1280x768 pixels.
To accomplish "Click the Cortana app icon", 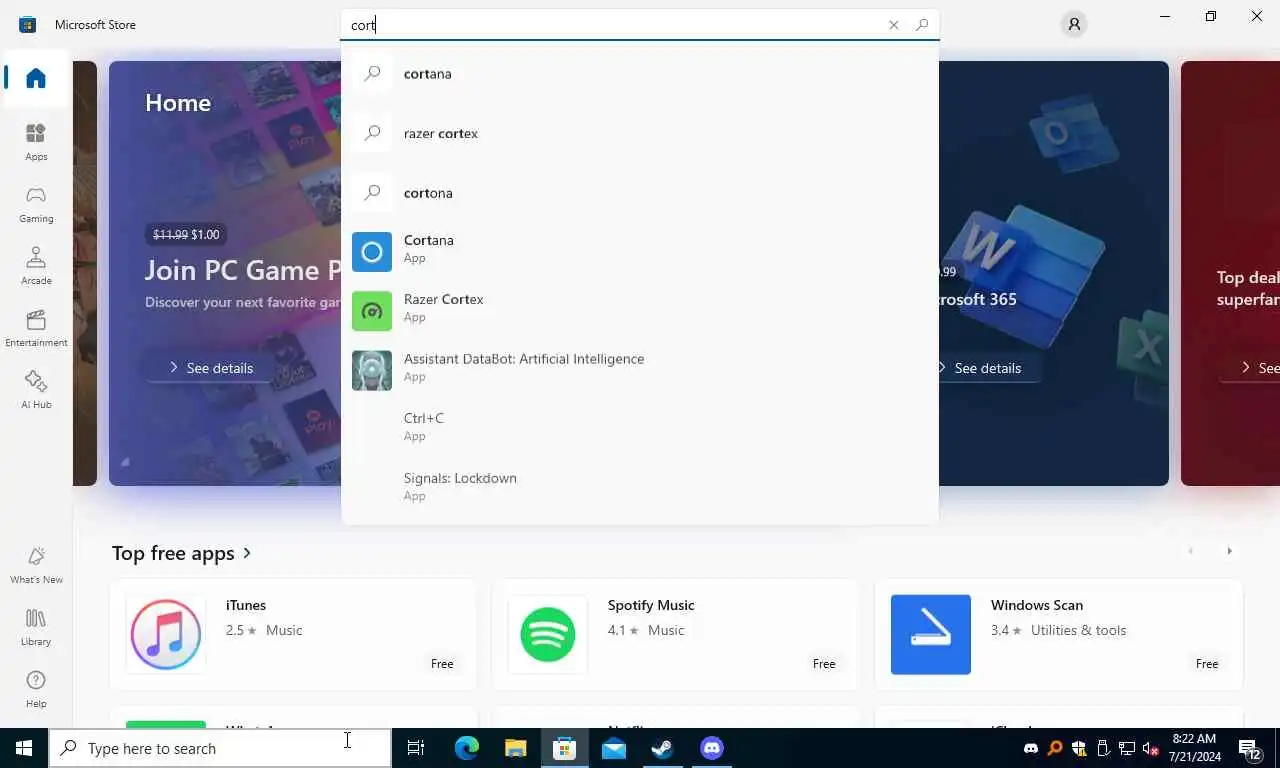I will point(372,252).
